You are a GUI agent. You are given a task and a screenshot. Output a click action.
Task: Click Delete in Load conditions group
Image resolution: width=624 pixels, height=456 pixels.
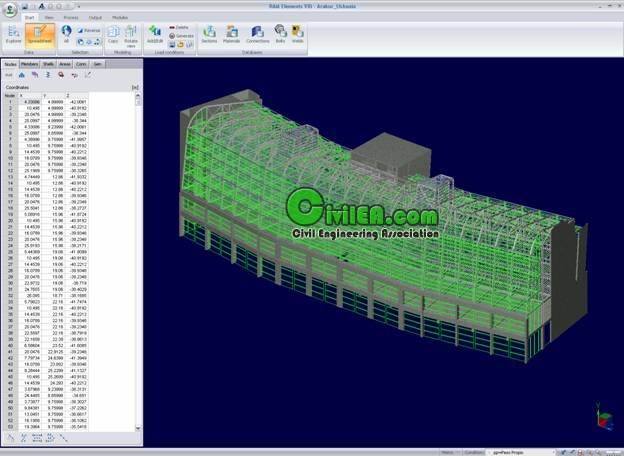point(179,27)
